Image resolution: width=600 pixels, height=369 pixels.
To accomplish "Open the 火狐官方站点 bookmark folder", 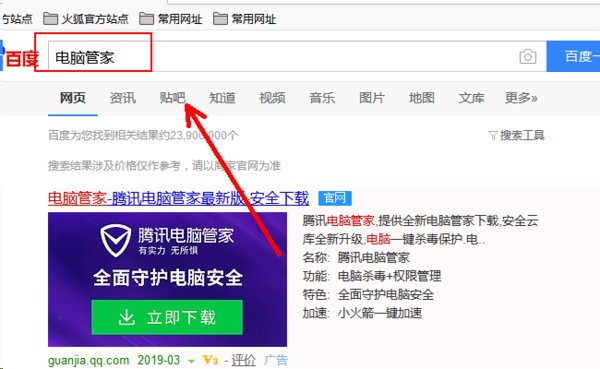I will (x=86, y=19).
